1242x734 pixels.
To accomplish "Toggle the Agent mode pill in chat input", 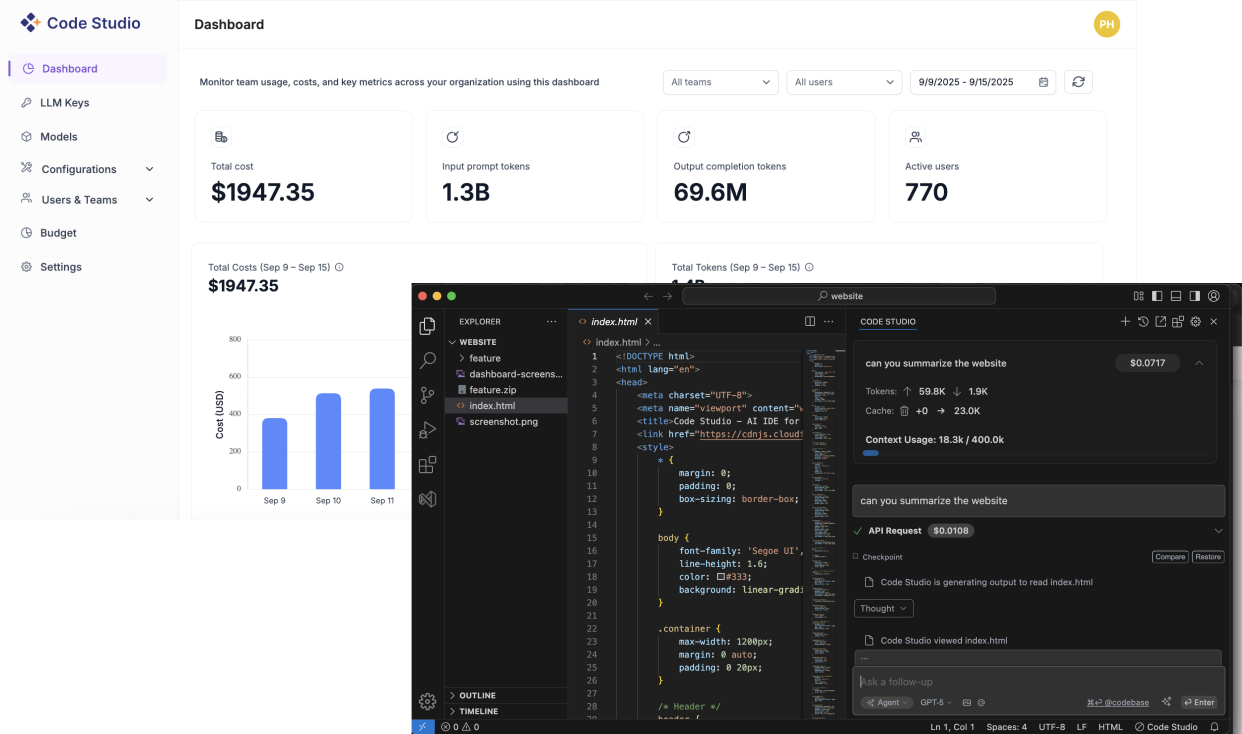I will click(886, 702).
